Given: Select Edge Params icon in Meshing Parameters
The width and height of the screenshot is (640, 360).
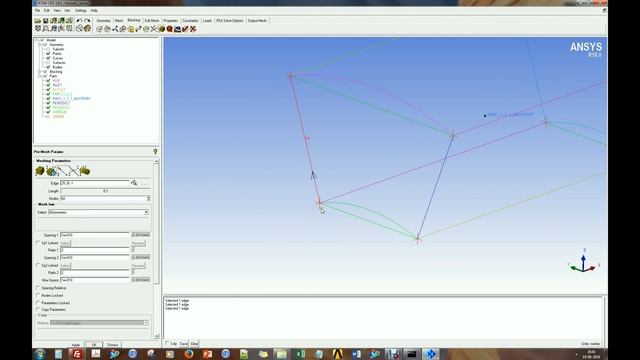Looking at the screenshot, I should tap(62, 171).
